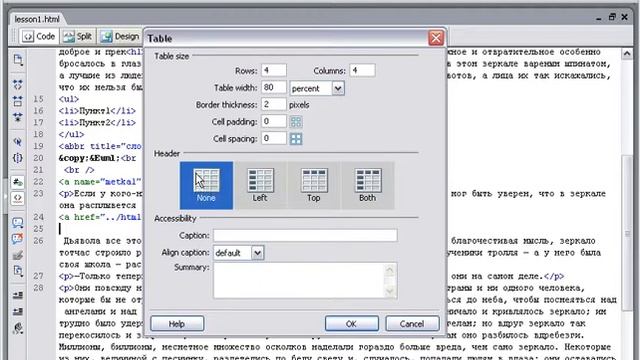This screenshot has width=640, height=360.
Task: Close the lesson1.html document window
Action: (x=624, y=17)
